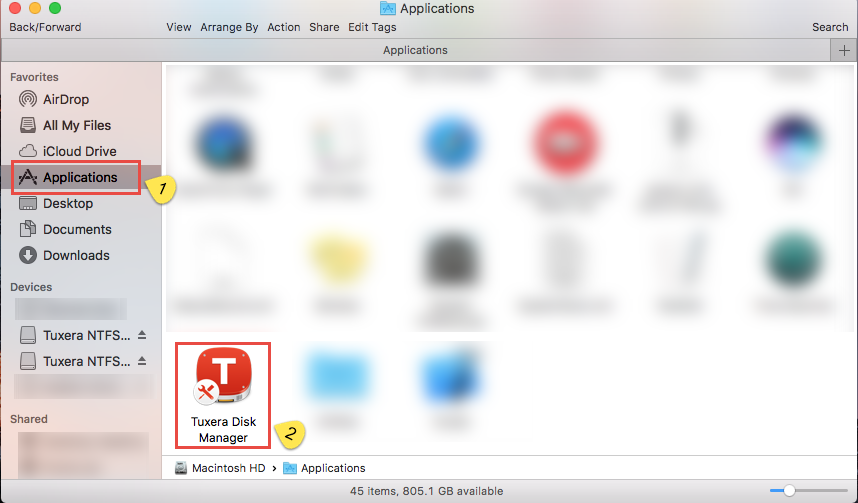Viewport: 858px width, 503px height.
Task: Open the Action toolbar menu
Action: click(284, 27)
